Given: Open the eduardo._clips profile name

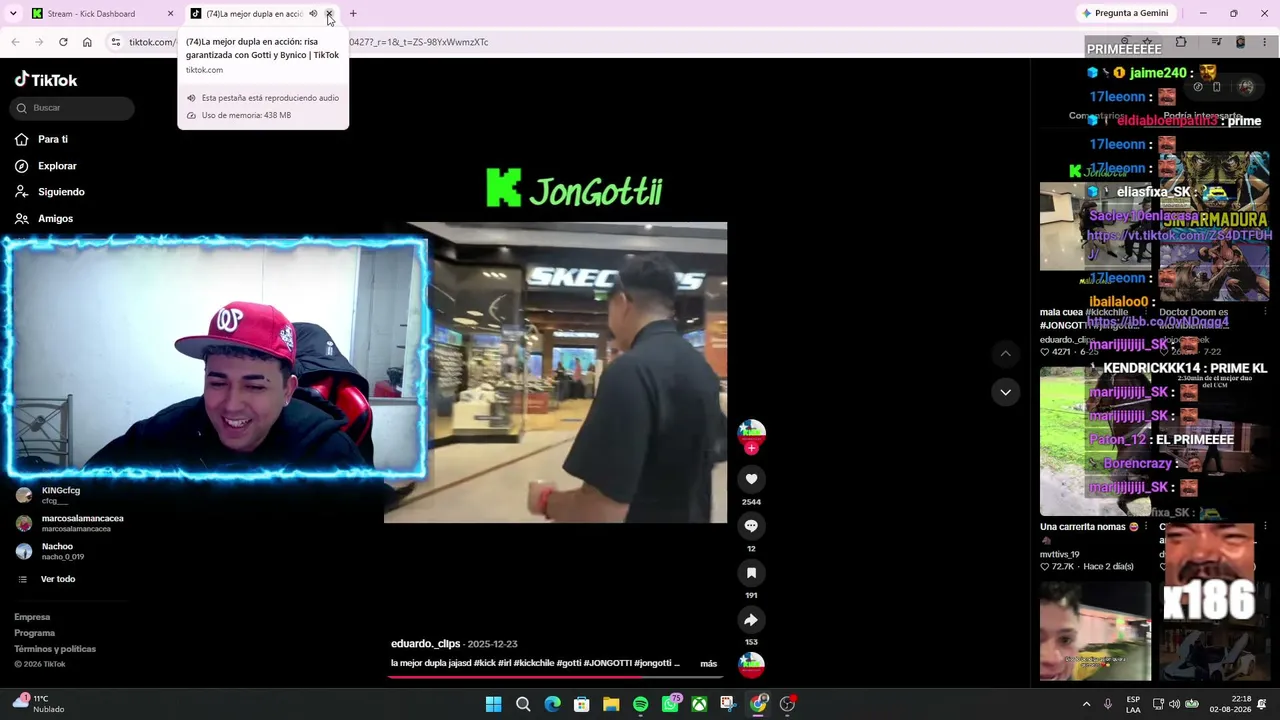Looking at the screenshot, I should pos(425,644).
